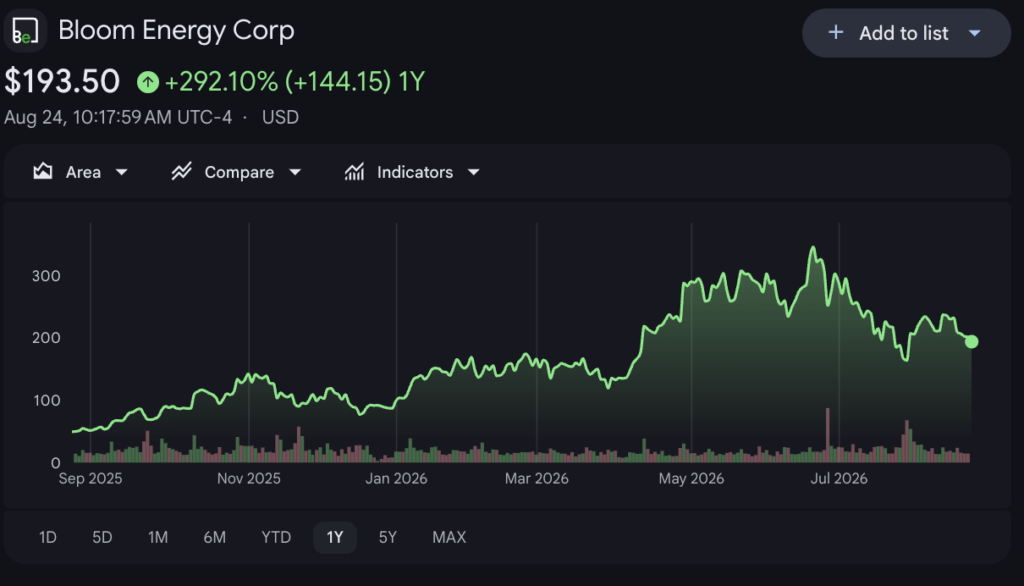1024x586 pixels.
Task: Click the Add to list button
Action: tap(906, 33)
